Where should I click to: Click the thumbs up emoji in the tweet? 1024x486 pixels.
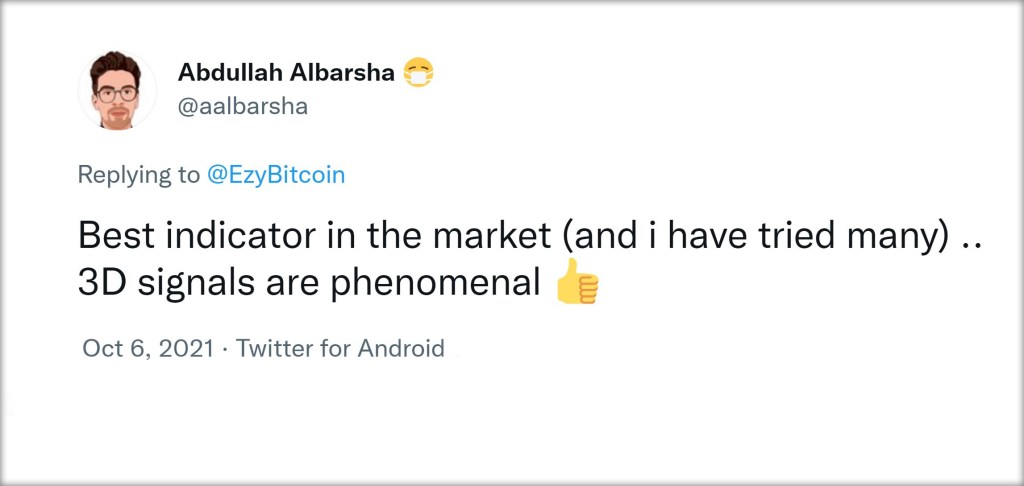click(x=576, y=285)
